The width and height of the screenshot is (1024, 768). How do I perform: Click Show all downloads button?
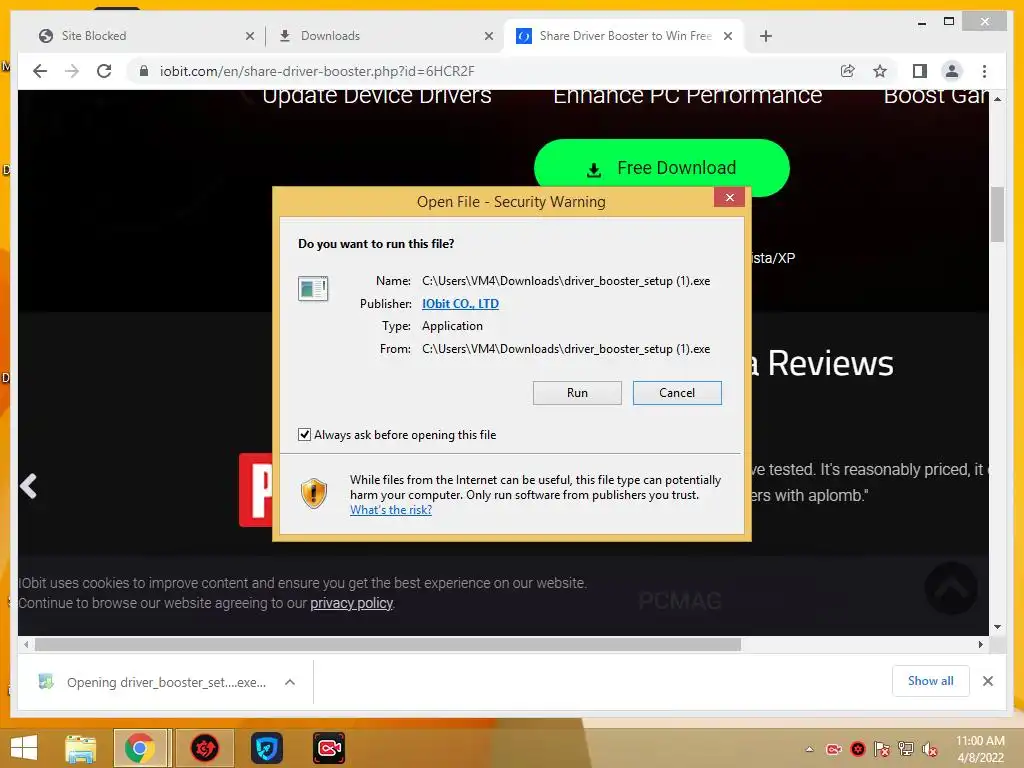(931, 681)
